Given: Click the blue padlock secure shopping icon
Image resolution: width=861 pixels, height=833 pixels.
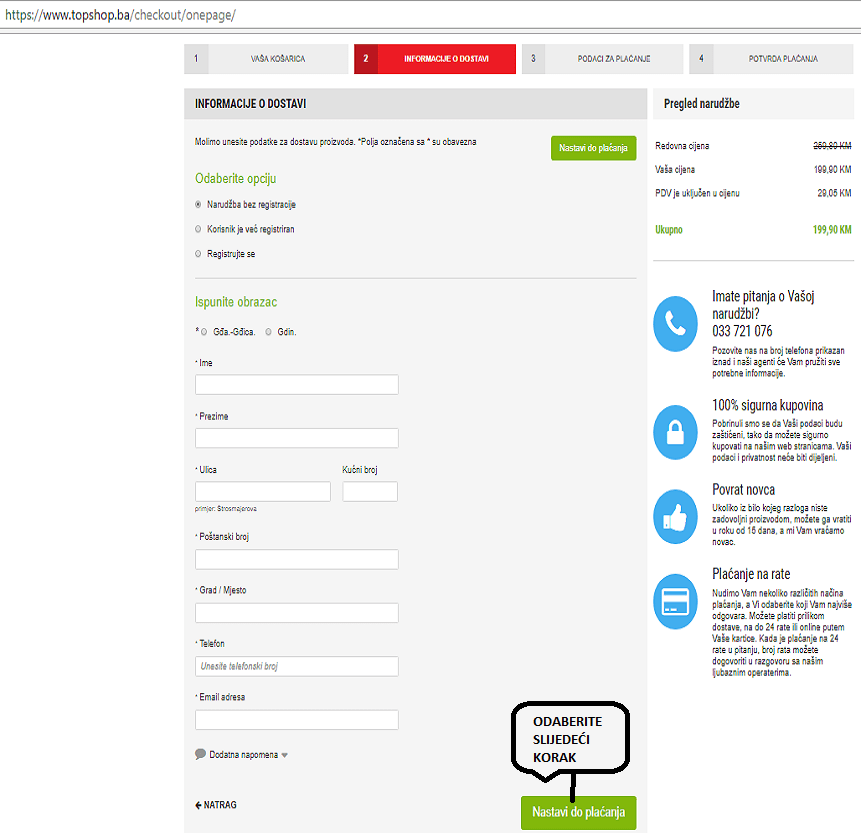Looking at the screenshot, I should coord(675,432).
